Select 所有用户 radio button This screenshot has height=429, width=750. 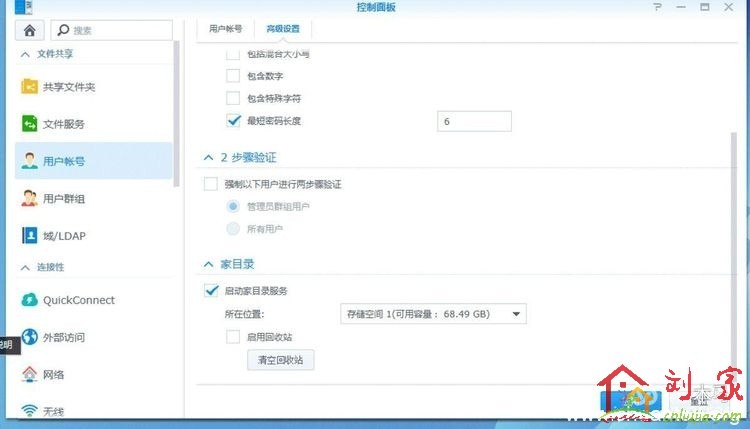point(233,229)
